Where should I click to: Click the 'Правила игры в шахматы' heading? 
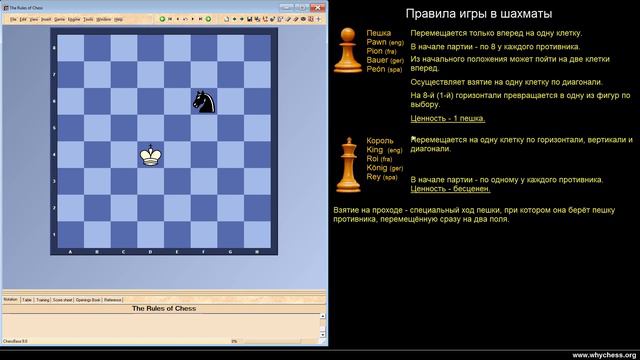[479, 13]
